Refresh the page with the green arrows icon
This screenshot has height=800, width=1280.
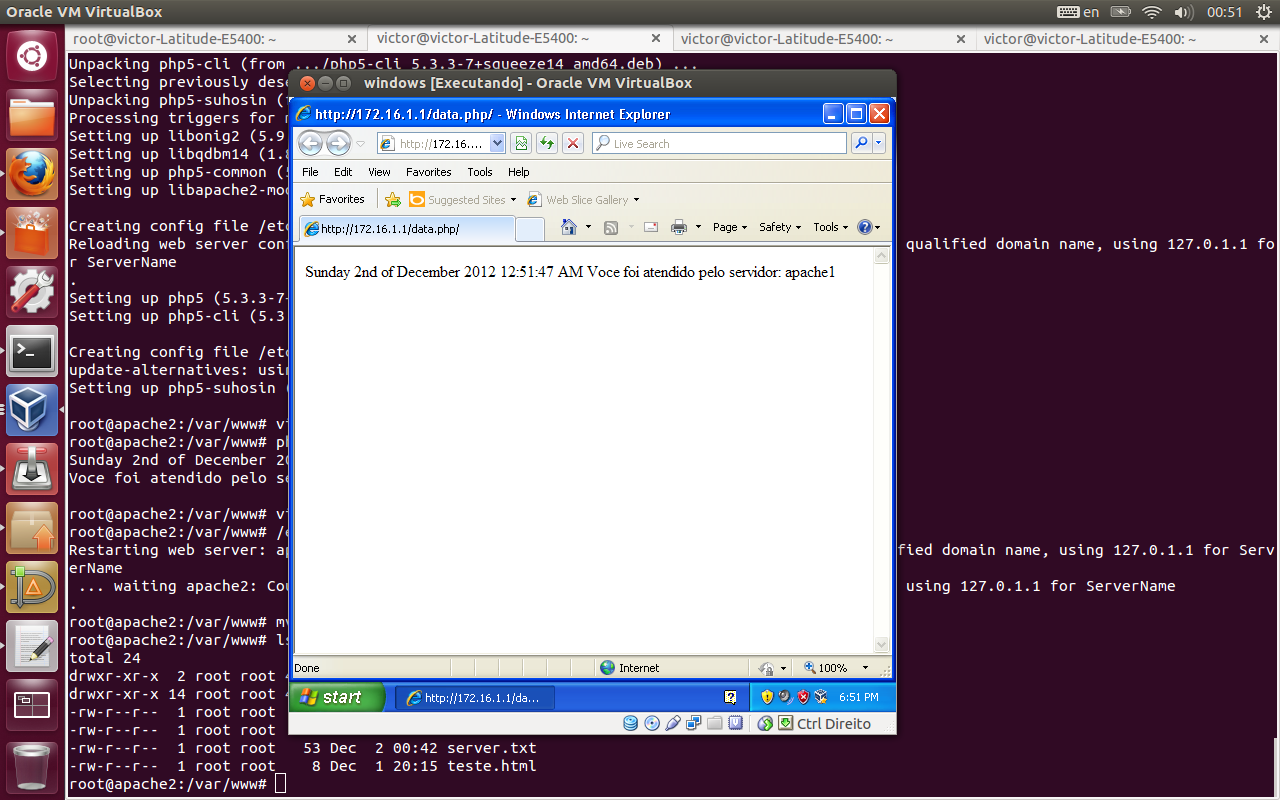point(546,144)
